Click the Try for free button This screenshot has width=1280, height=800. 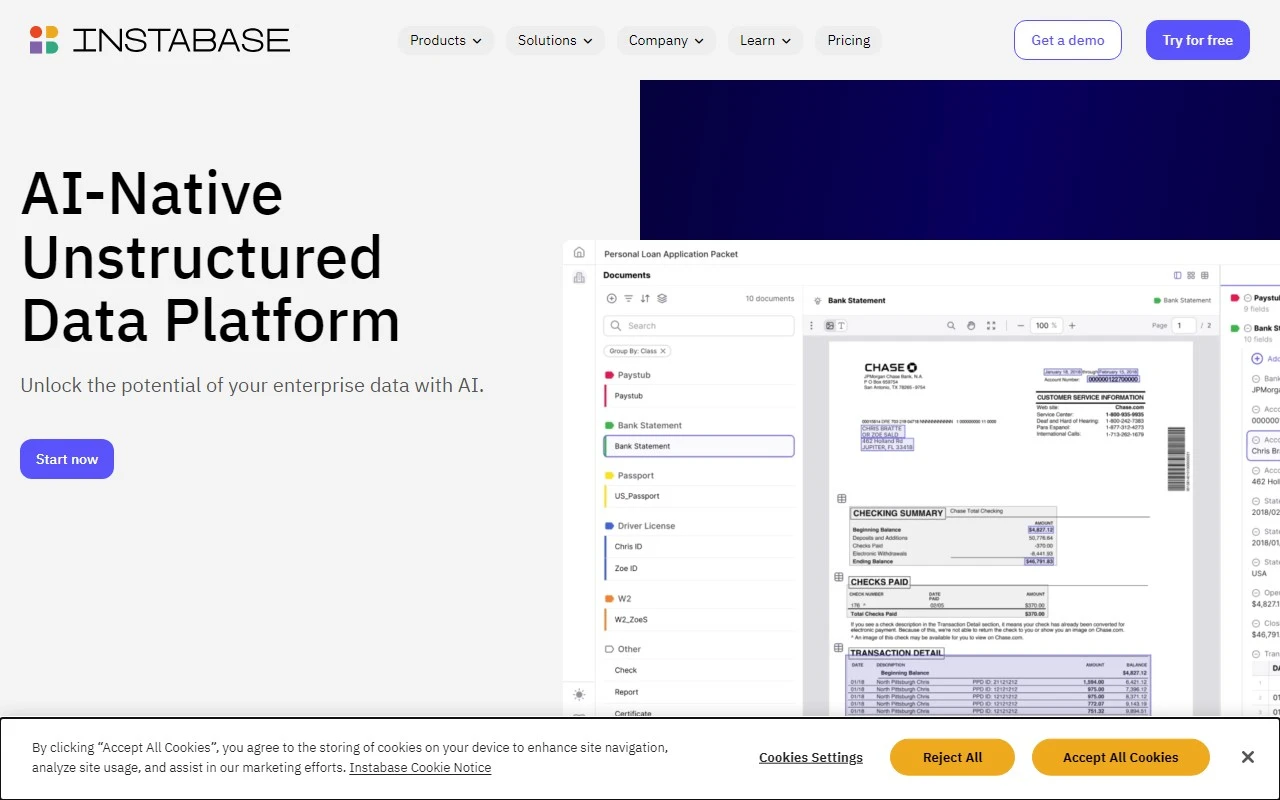(x=1198, y=40)
